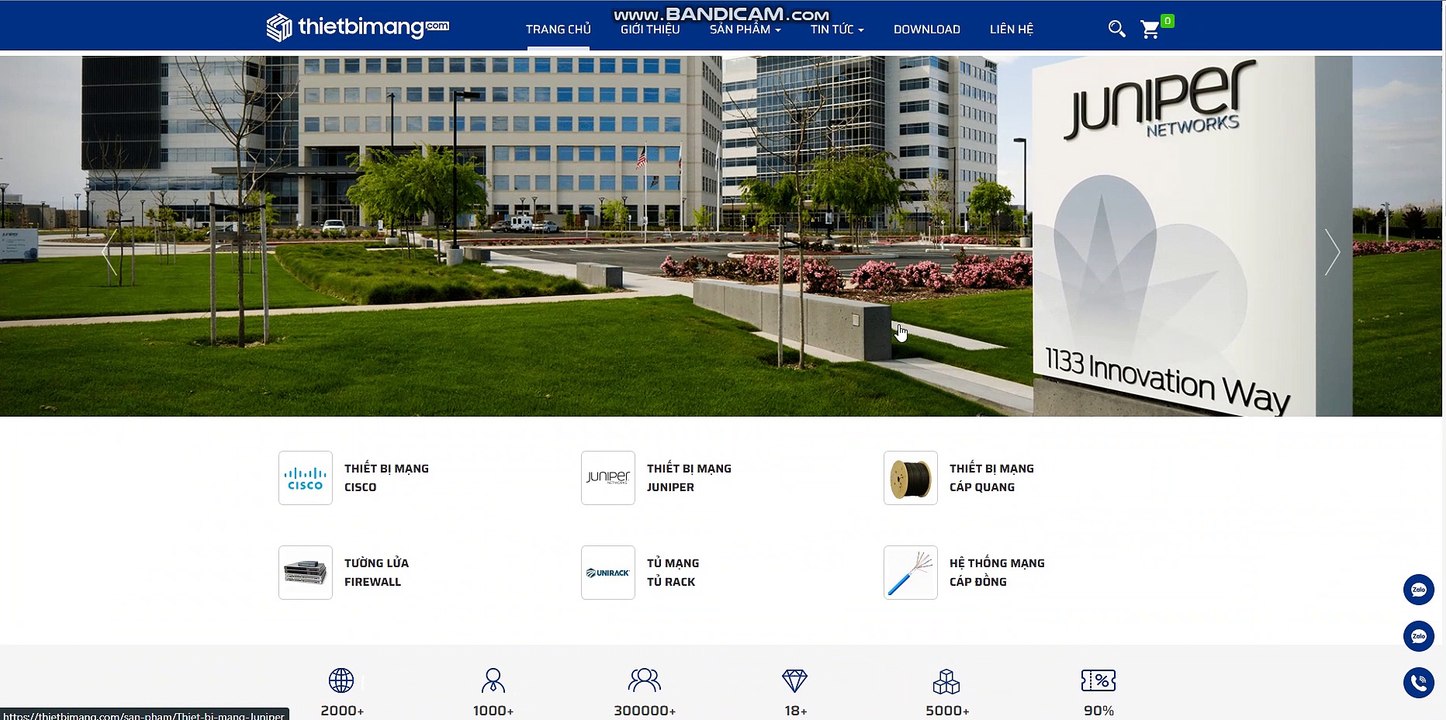
Task: Open the HỆ THỐNG MẠNG CÁP ĐỒNG link
Action: (997, 572)
